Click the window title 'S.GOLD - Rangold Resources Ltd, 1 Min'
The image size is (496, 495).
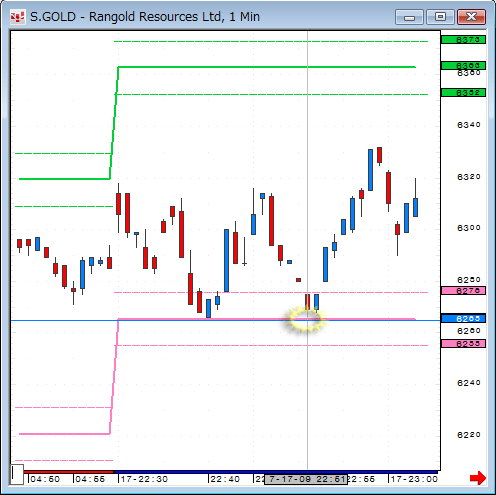pyautogui.click(x=145, y=17)
